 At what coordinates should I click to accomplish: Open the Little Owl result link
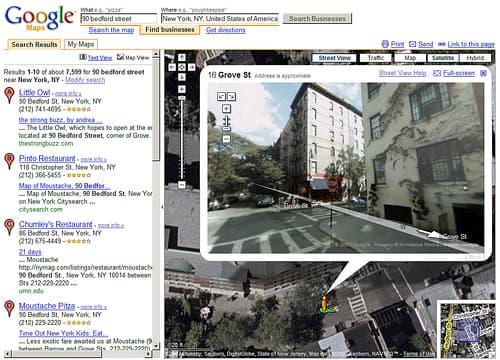coord(35,92)
